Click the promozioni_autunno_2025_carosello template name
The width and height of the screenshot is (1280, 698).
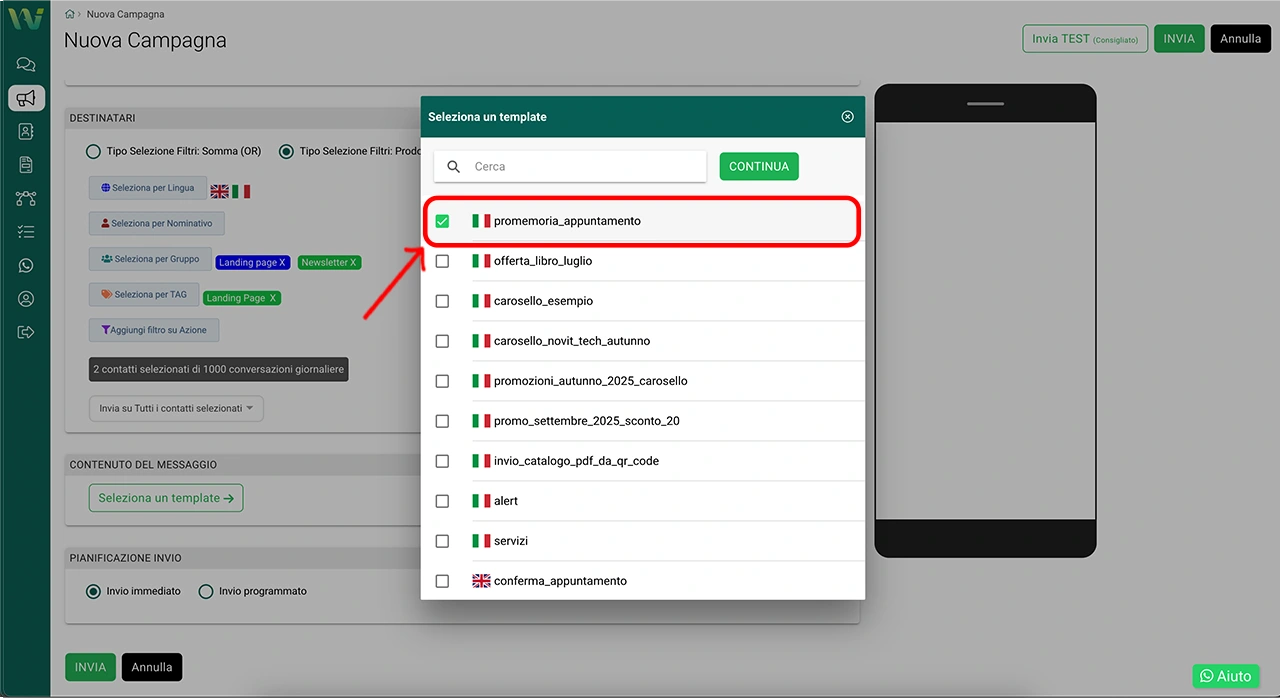tap(591, 381)
